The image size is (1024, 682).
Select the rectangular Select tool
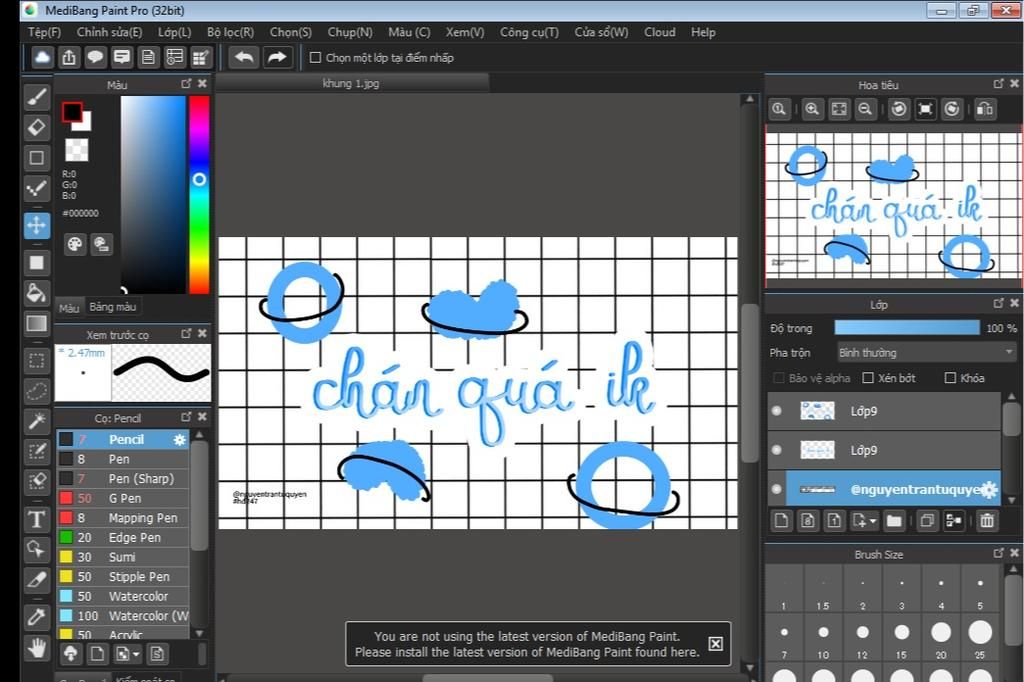pyautogui.click(x=37, y=361)
